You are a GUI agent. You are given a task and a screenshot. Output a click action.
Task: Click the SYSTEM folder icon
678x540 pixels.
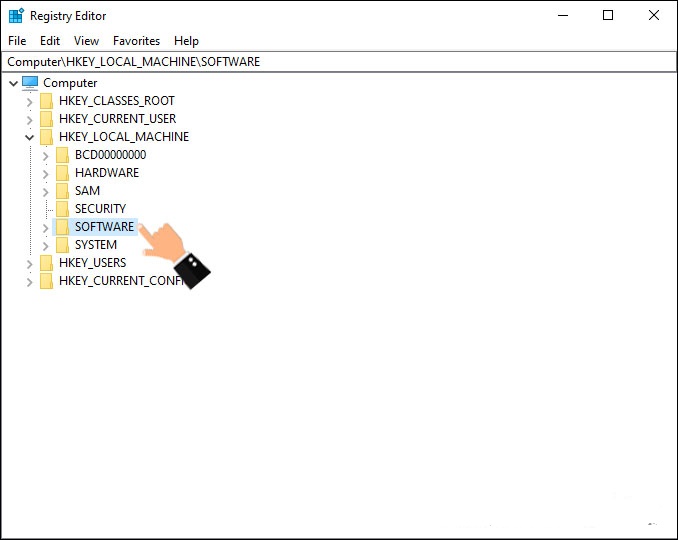(x=62, y=245)
